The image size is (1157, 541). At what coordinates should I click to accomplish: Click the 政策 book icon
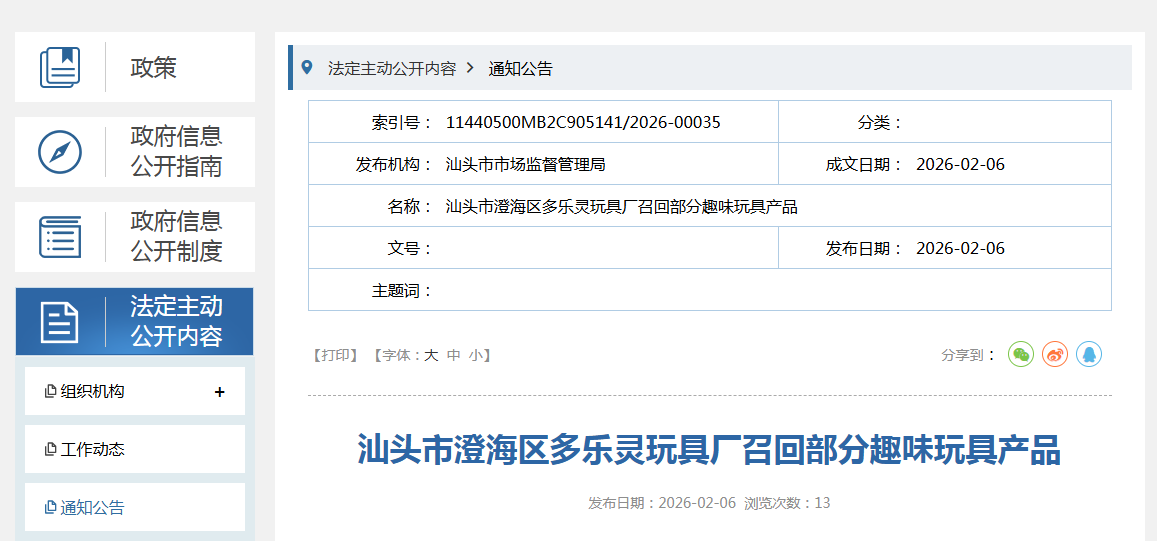[60, 67]
